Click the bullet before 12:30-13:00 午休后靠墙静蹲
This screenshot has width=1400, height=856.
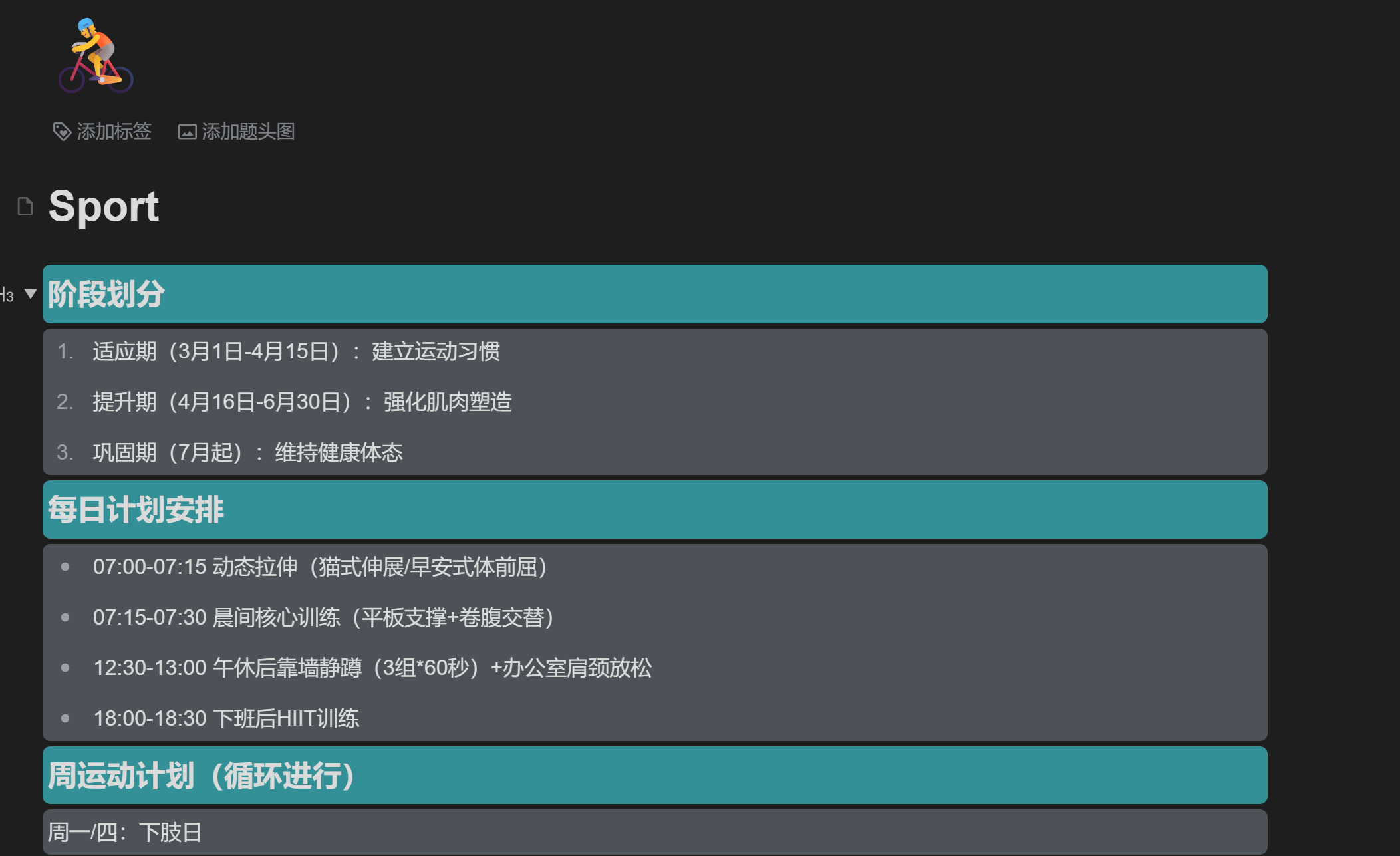[65, 668]
